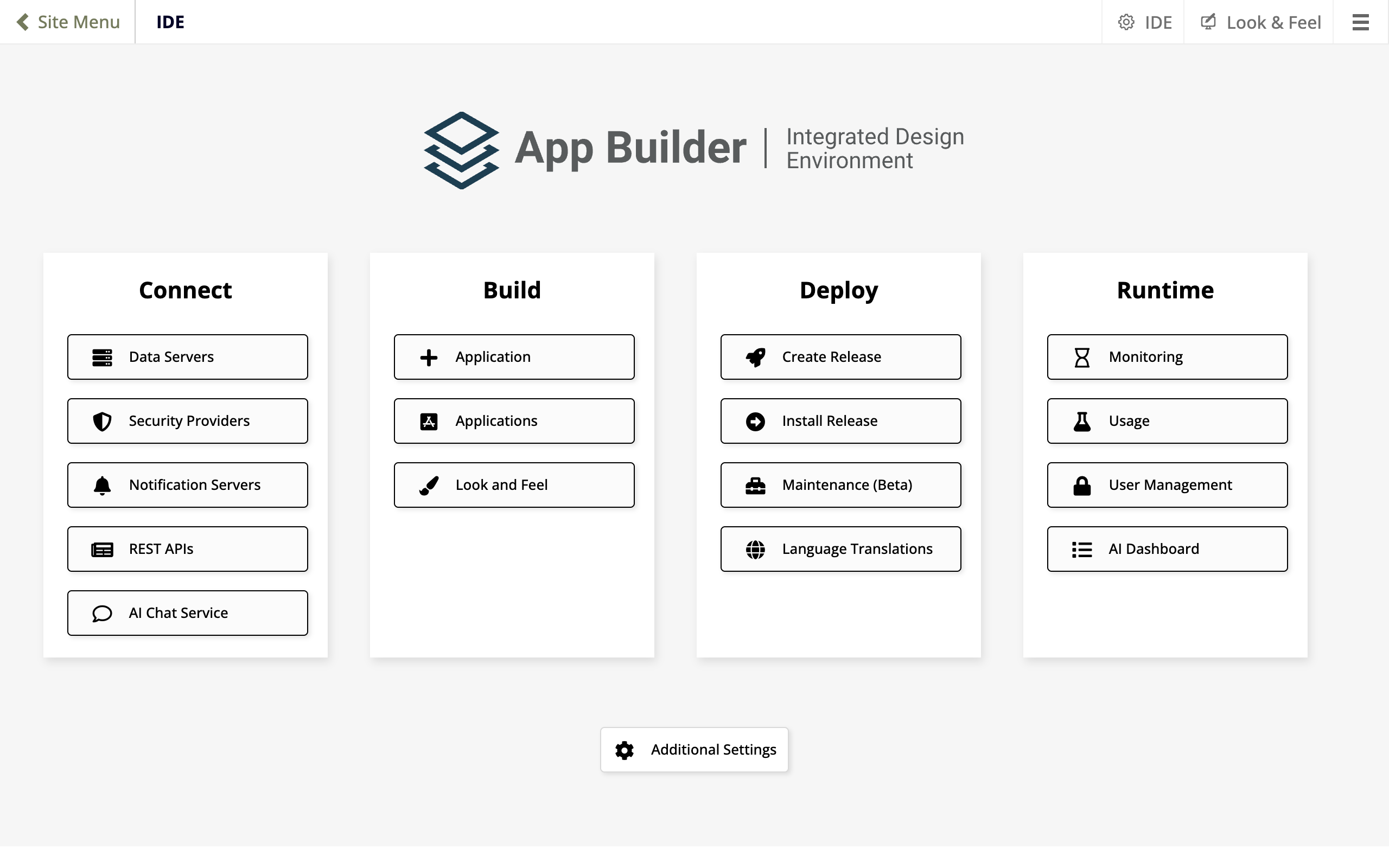The height and width of the screenshot is (868, 1389).
Task: Click the Create Release rocket icon
Action: 756,356
